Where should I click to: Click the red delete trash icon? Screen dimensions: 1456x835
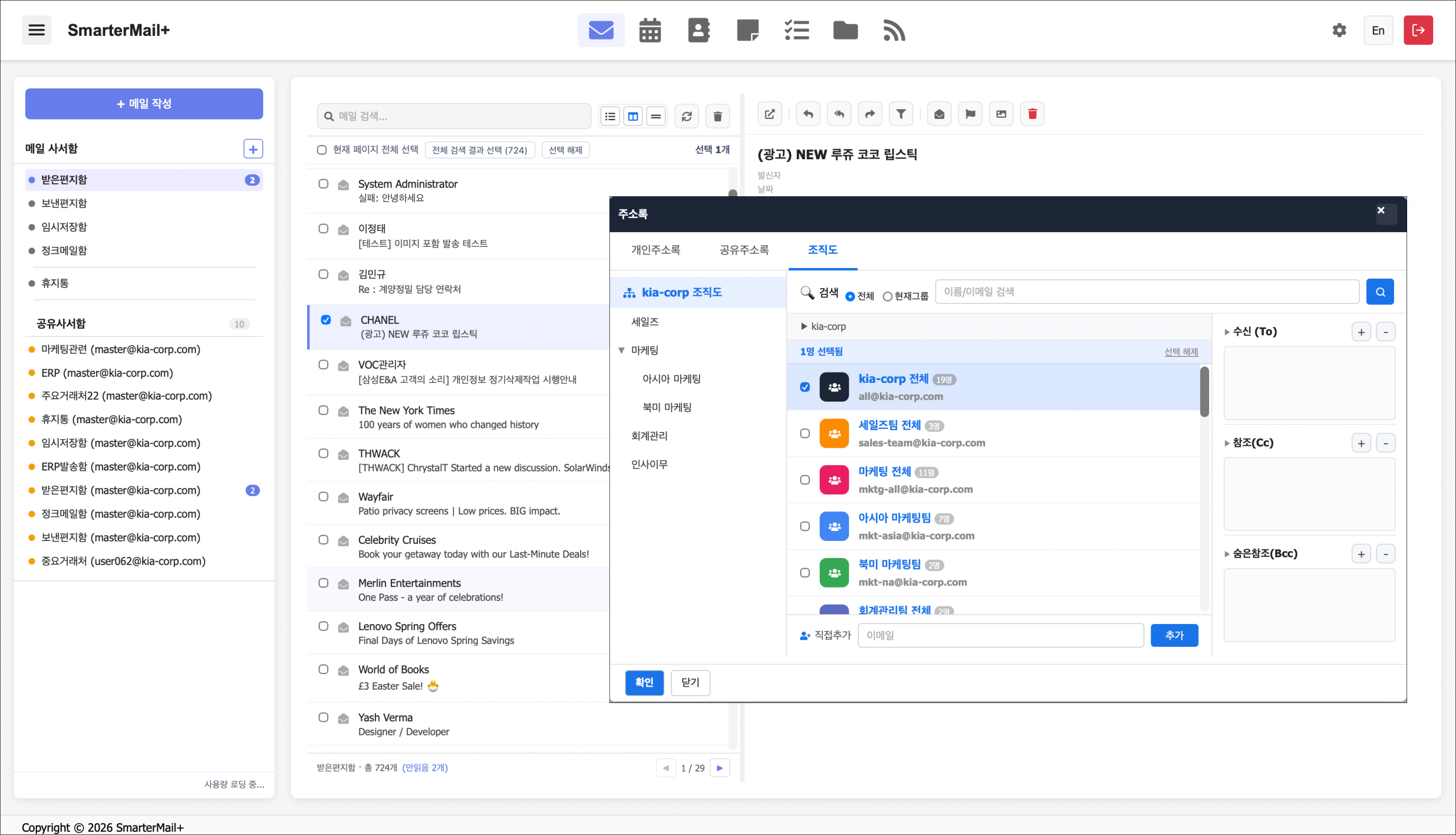click(x=1032, y=114)
